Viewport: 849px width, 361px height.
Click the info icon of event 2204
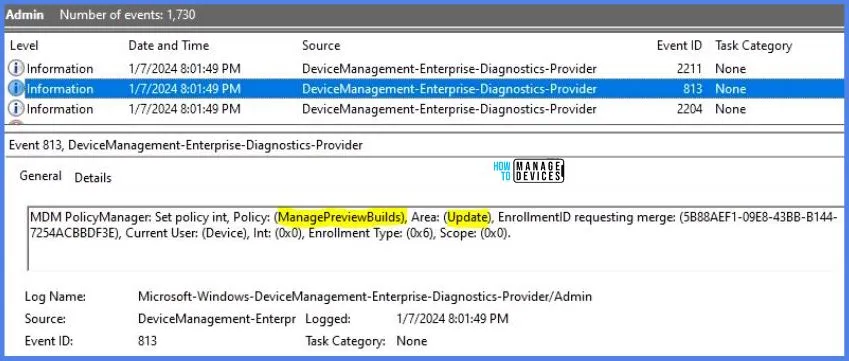click(x=16, y=109)
